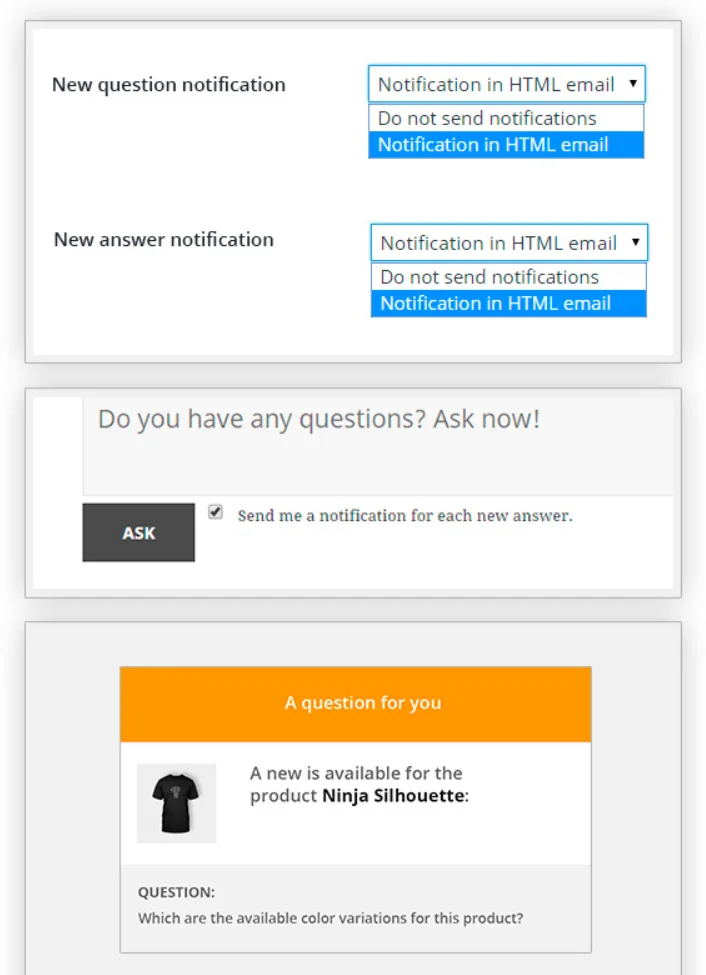Click the color variations question text
This screenshot has width=706, height=975.
click(x=330, y=918)
